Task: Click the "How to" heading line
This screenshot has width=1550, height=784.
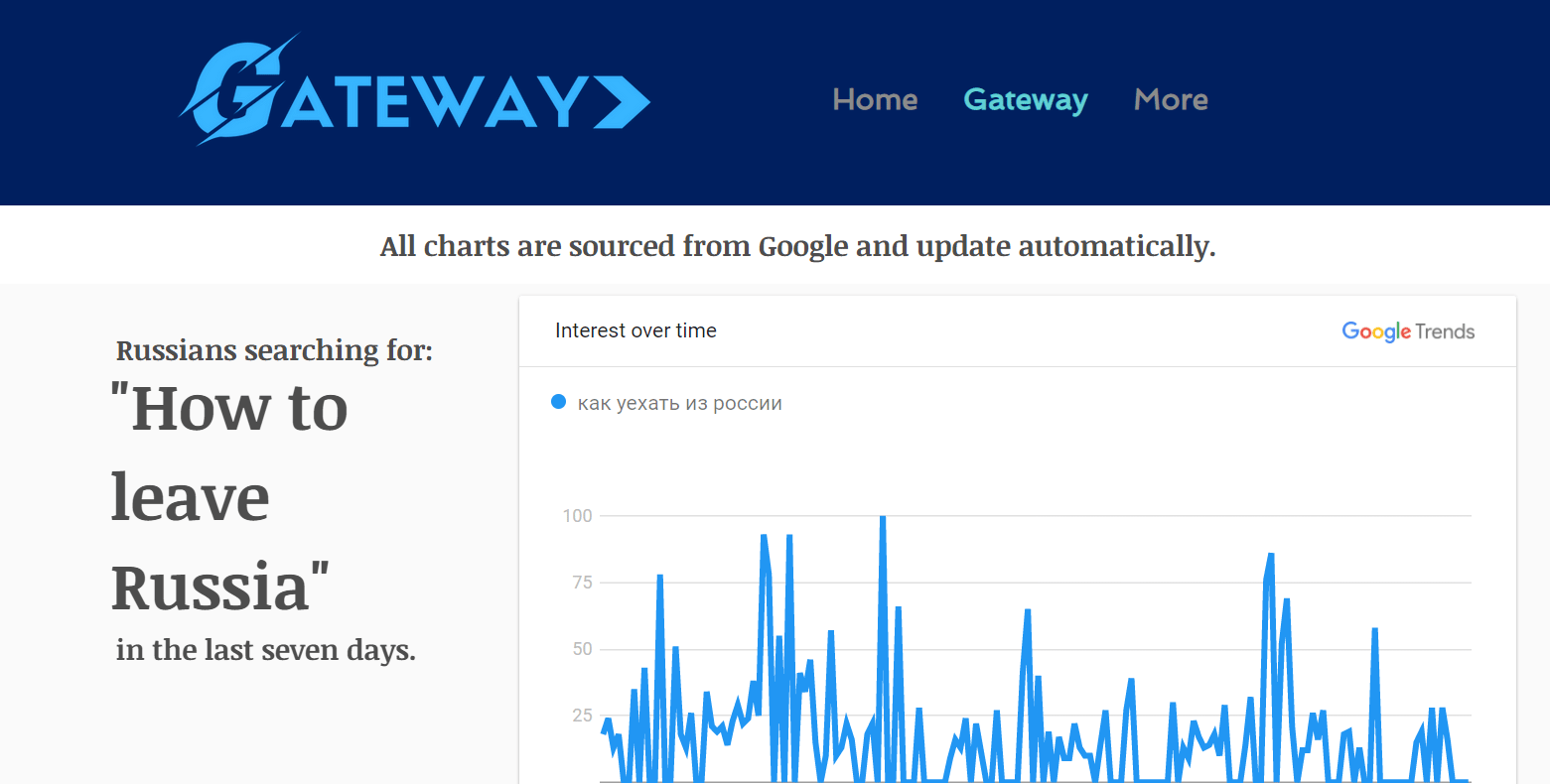Action: coord(229,408)
